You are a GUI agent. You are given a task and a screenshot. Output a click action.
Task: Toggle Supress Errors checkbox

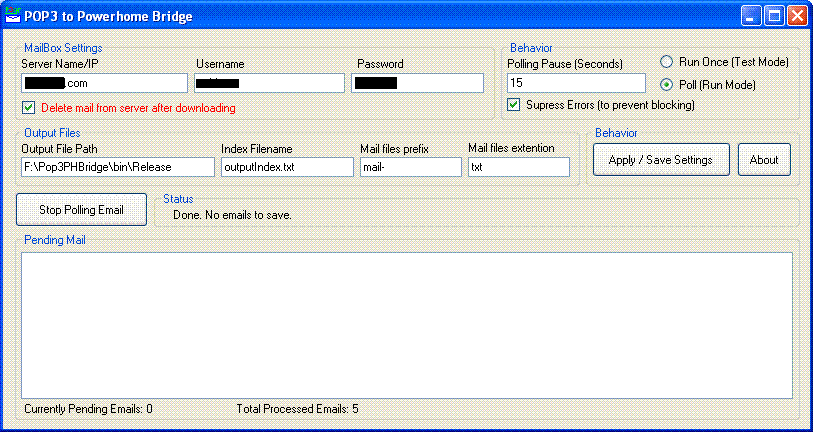coord(513,105)
